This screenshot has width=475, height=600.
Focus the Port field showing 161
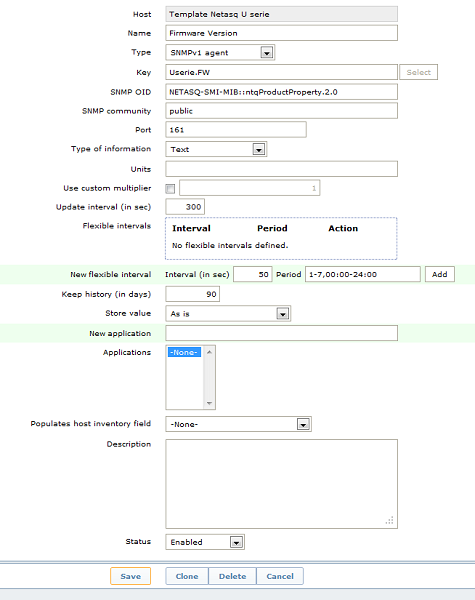[236, 129]
